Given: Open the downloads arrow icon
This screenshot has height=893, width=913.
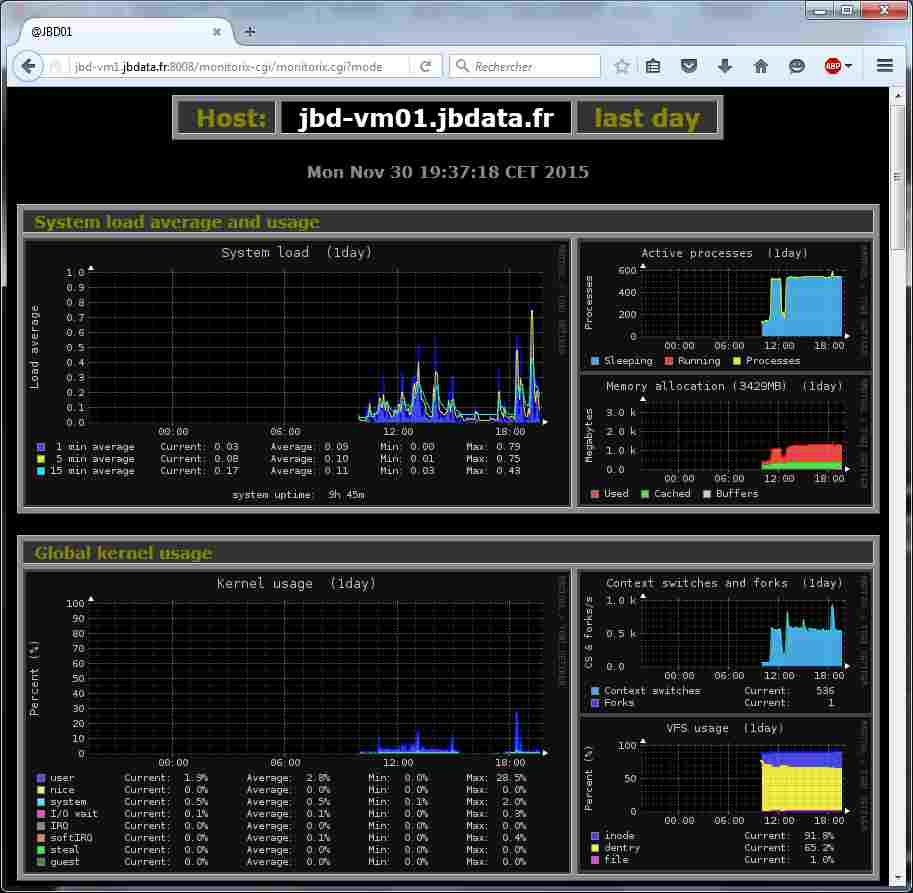Looking at the screenshot, I should click(725, 67).
